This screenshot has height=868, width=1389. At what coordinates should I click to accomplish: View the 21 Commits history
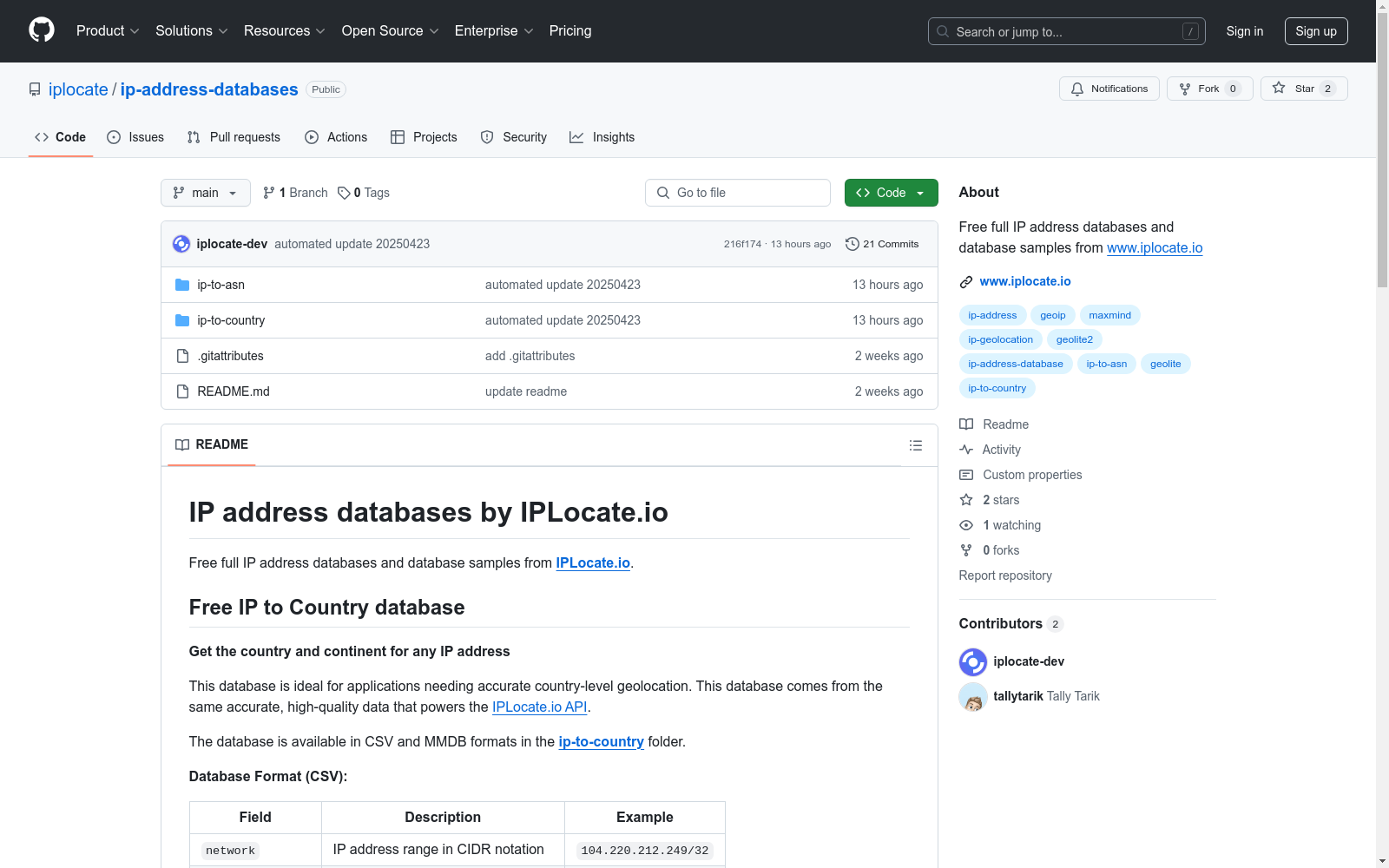tap(882, 244)
